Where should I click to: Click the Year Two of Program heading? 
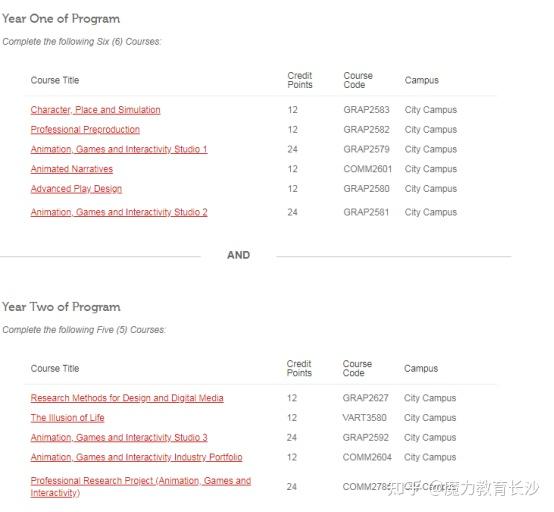[61, 307]
